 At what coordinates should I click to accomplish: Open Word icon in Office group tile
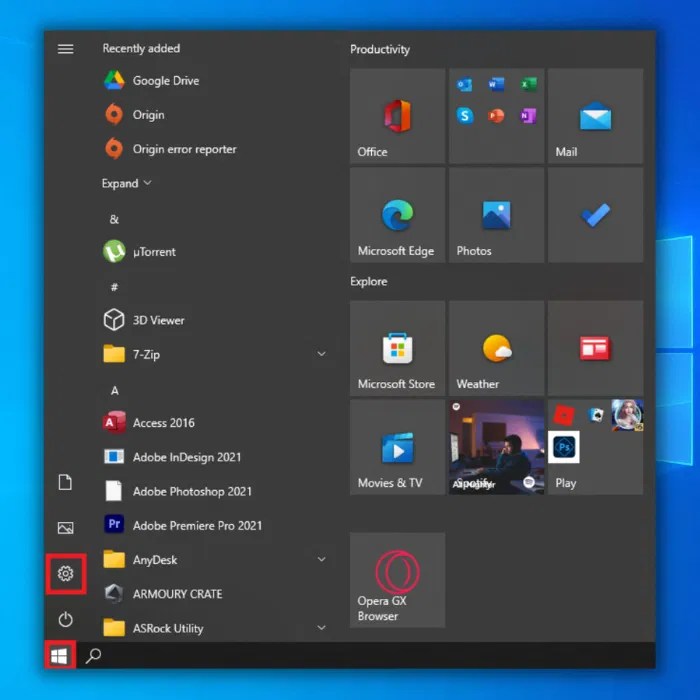pyautogui.click(x=496, y=84)
